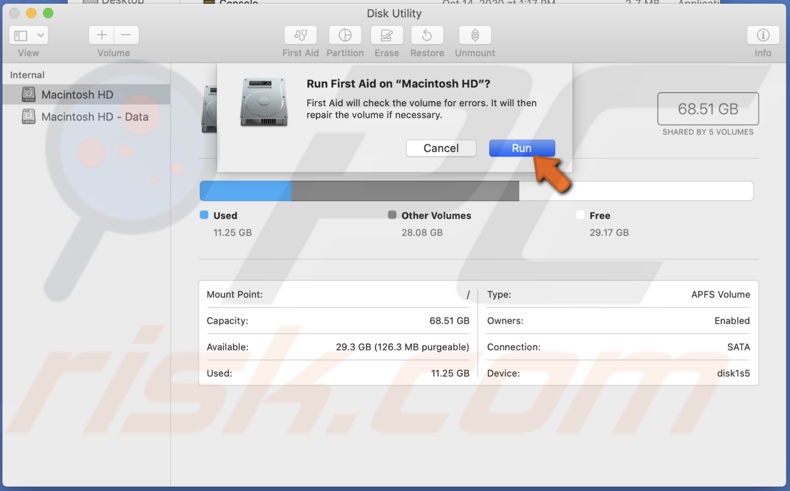
Task: Click the hard drive icon in dialog
Action: (x=264, y=102)
